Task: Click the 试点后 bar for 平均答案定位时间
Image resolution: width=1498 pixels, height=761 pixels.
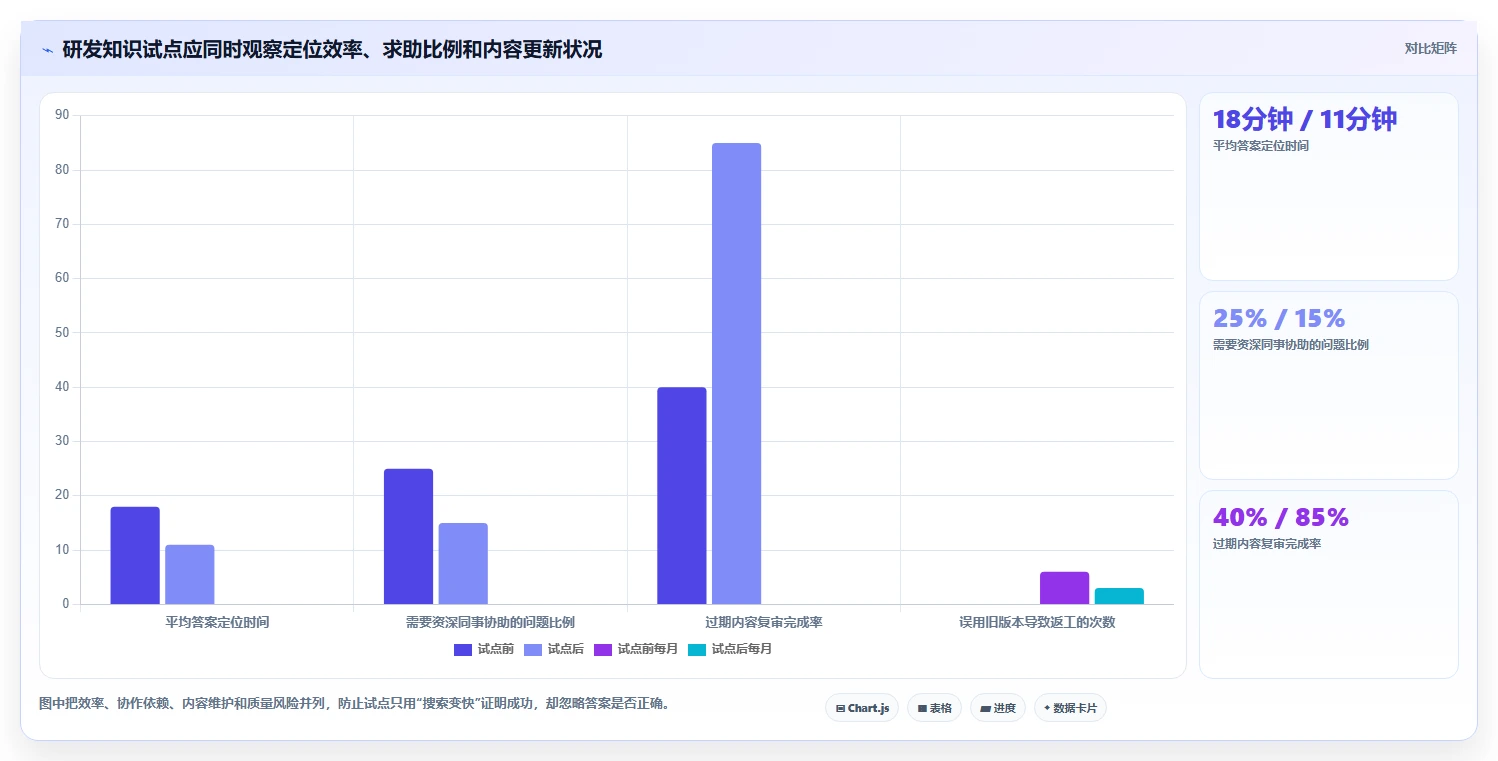Action: point(190,574)
